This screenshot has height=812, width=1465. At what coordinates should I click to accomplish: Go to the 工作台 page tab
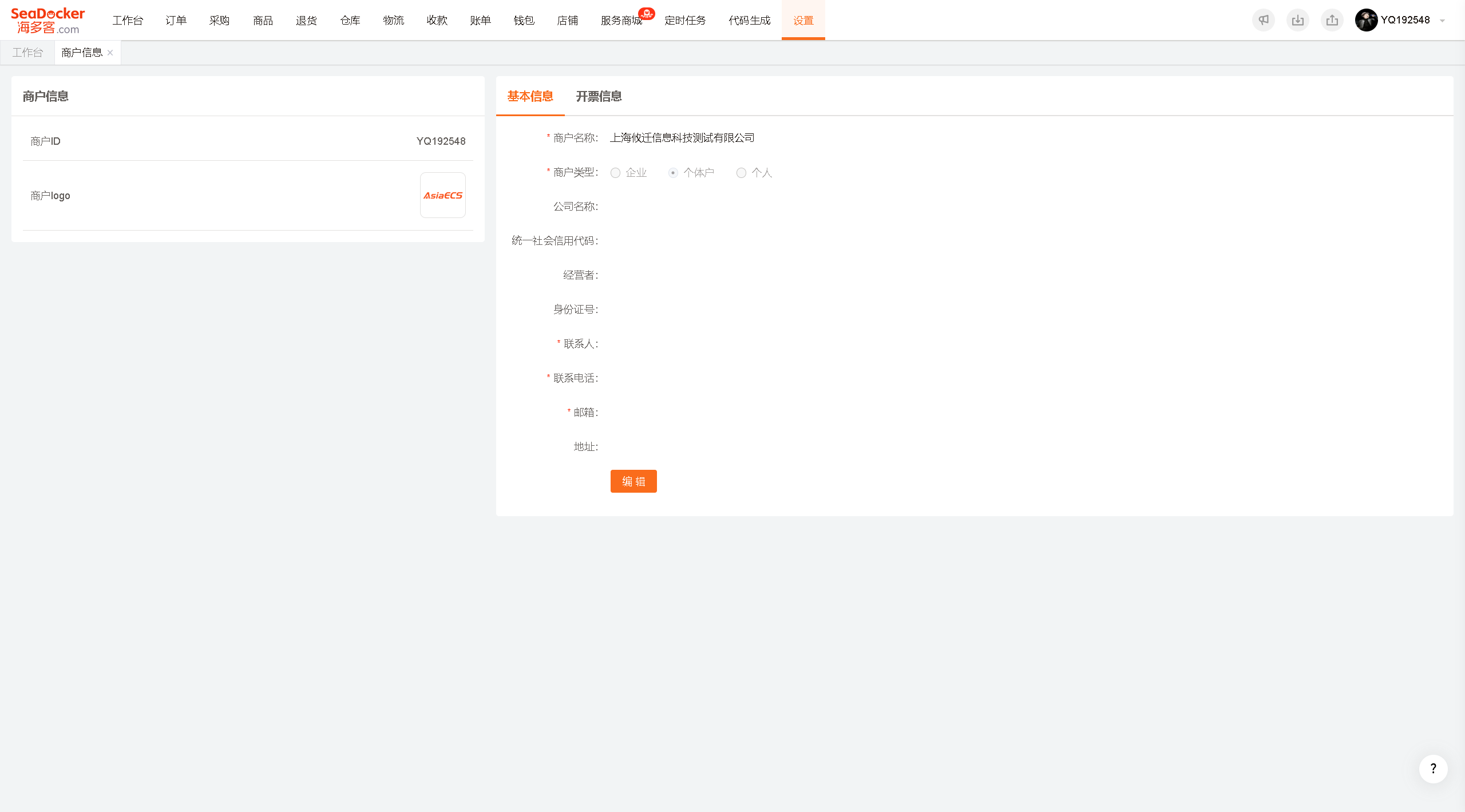click(27, 53)
